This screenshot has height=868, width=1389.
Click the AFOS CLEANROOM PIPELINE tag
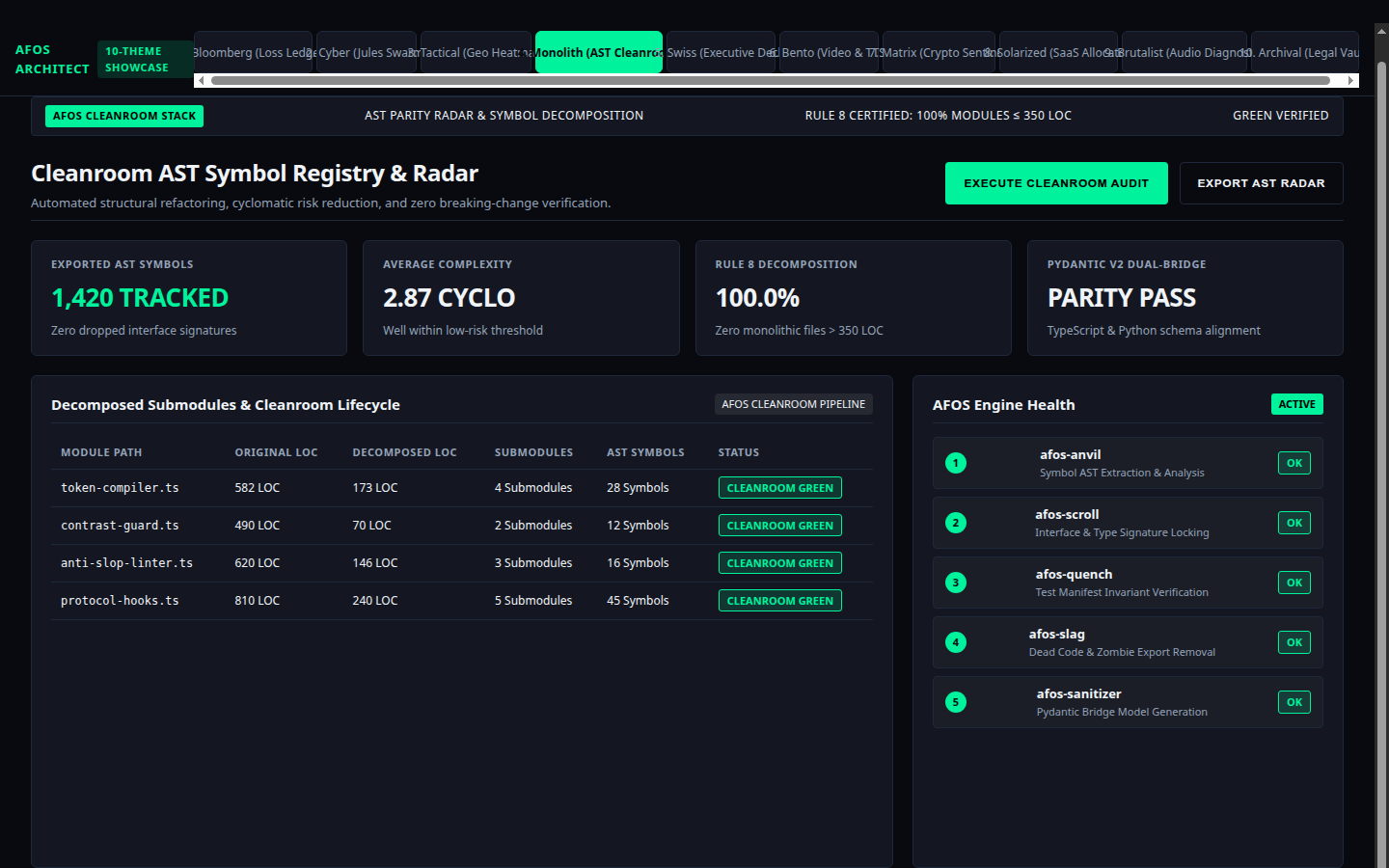coord(793,404)
